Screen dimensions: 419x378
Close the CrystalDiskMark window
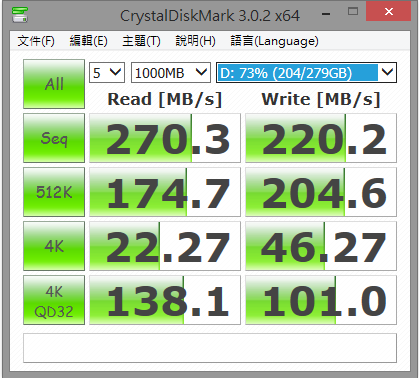coord(389,12)
